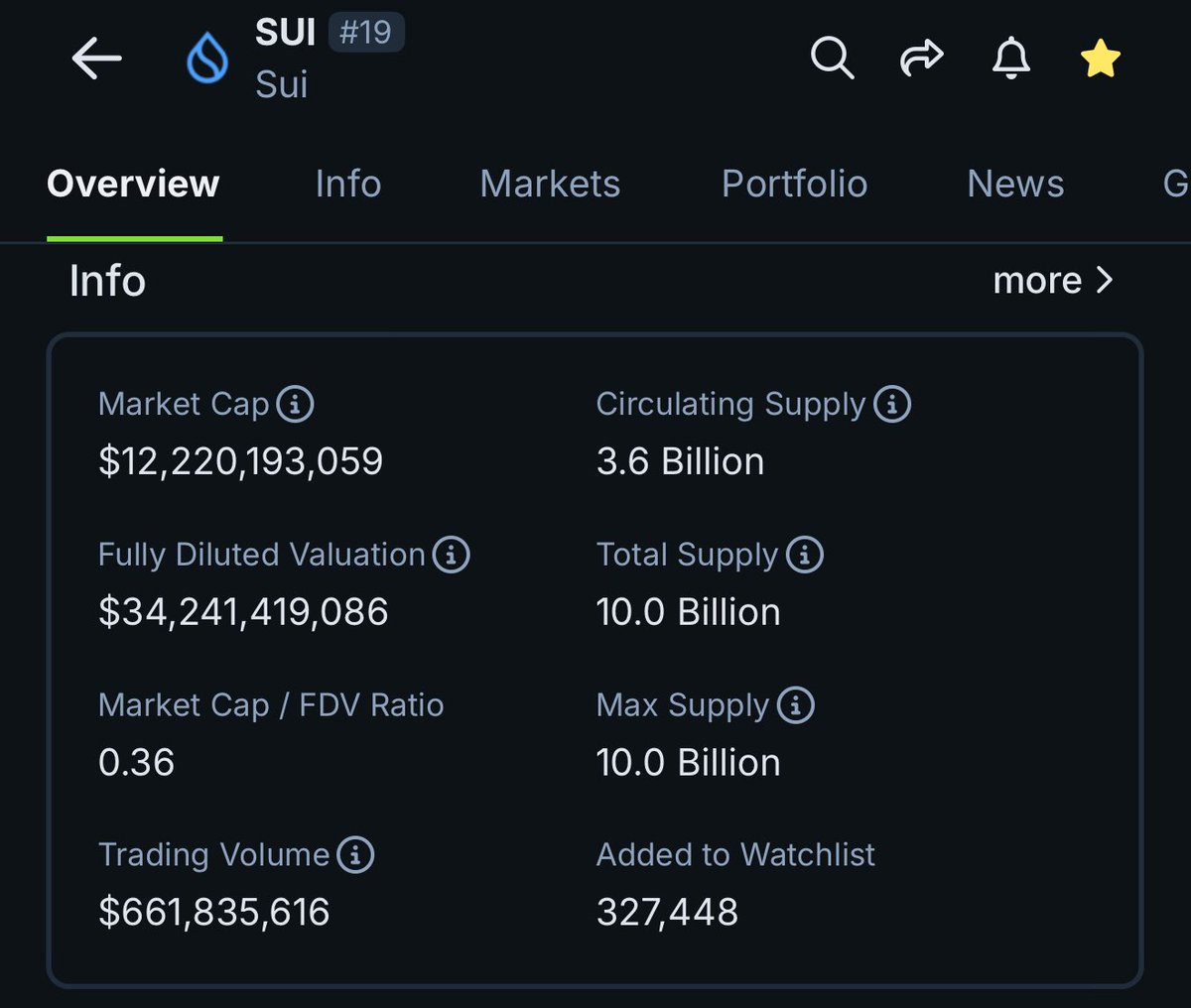This screenshot has width=1191, height=1008.
Task: Switch to the Markets tab
Action: point(550,184)
